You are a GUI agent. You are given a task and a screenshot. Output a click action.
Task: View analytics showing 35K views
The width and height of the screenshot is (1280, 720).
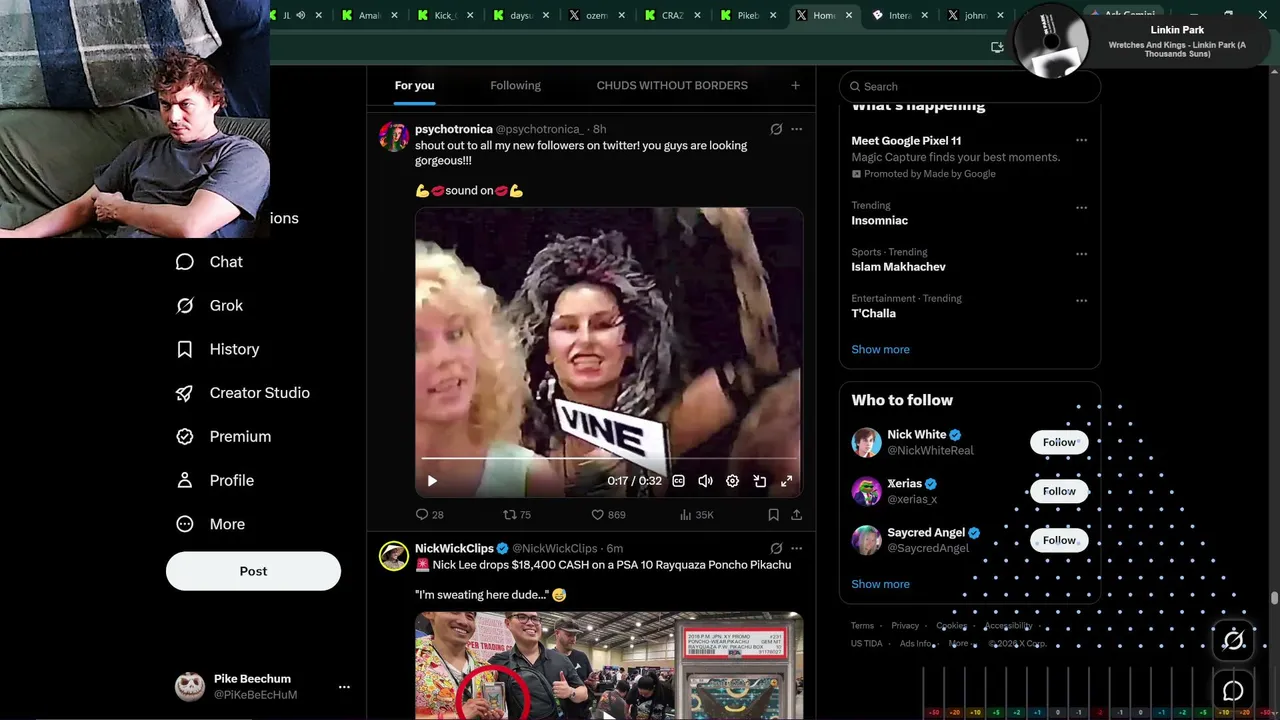pos(696,515)
